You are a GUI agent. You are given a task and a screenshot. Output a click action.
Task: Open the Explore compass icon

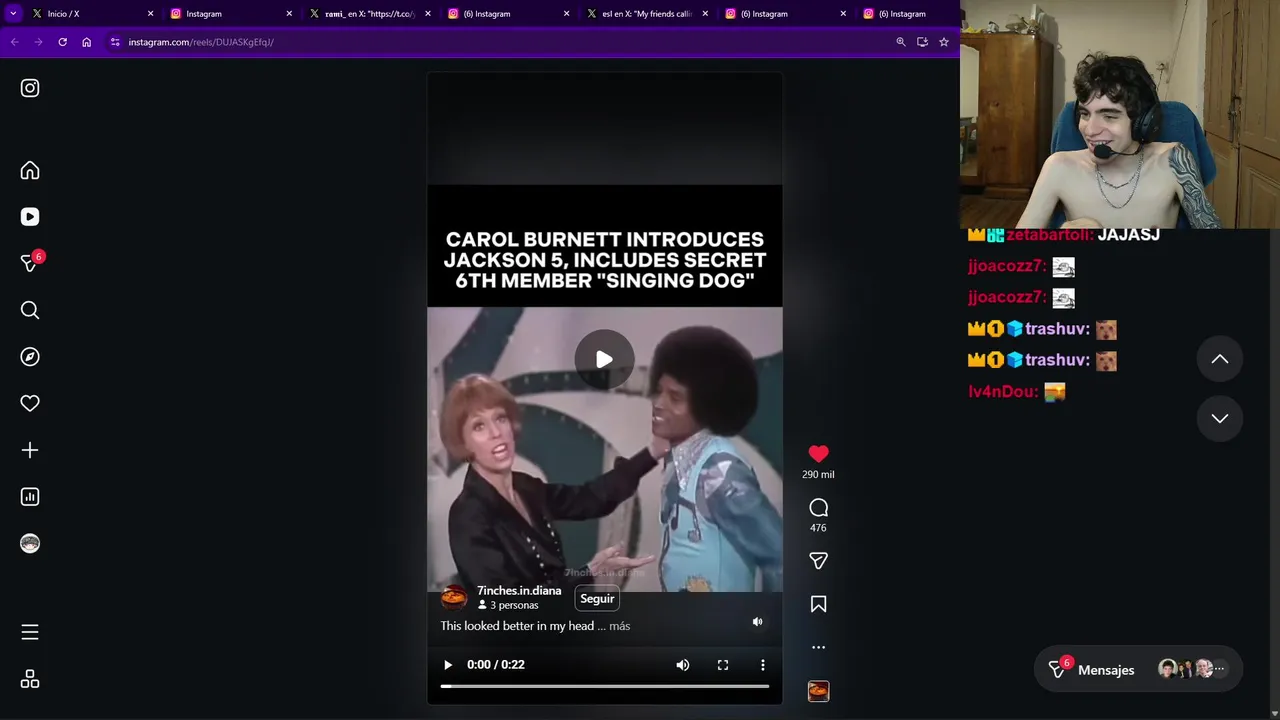coord(30,357)
